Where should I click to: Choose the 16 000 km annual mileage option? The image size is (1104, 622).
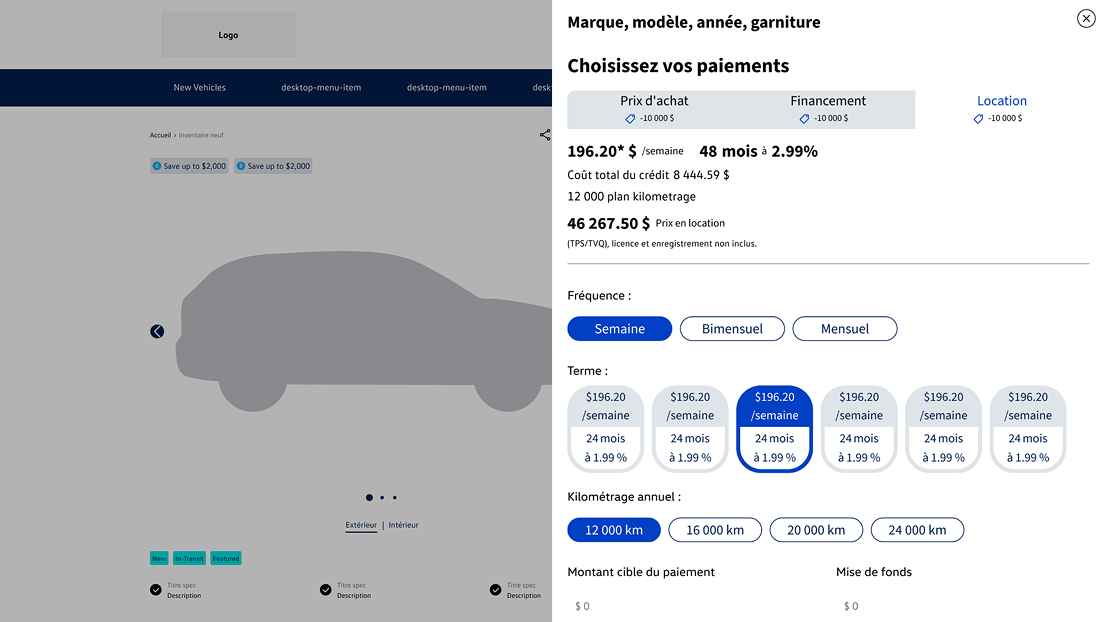715,530
